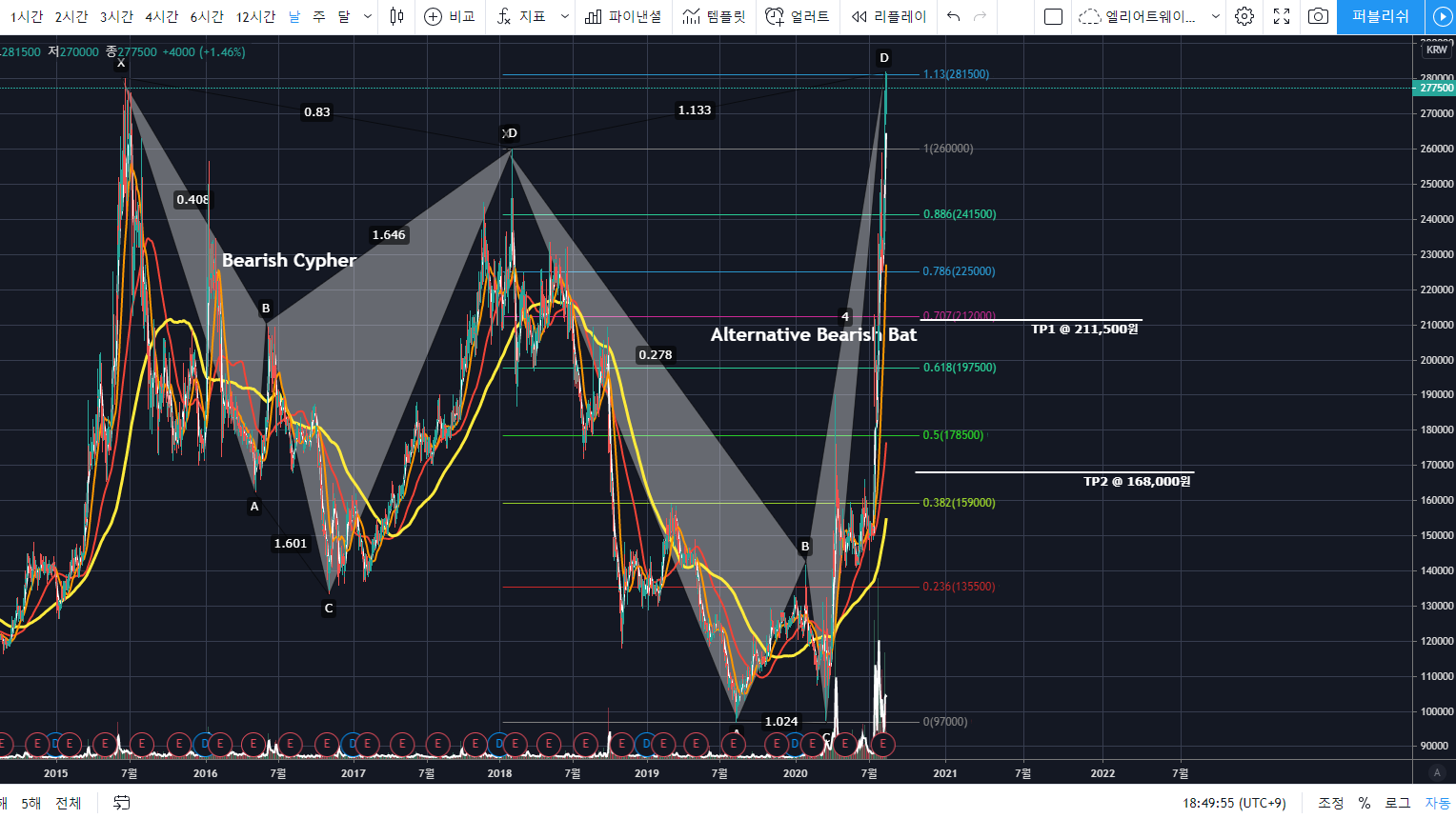
Task: Start 리플레이 bar replay mode
Action: (x=889, y=16)
